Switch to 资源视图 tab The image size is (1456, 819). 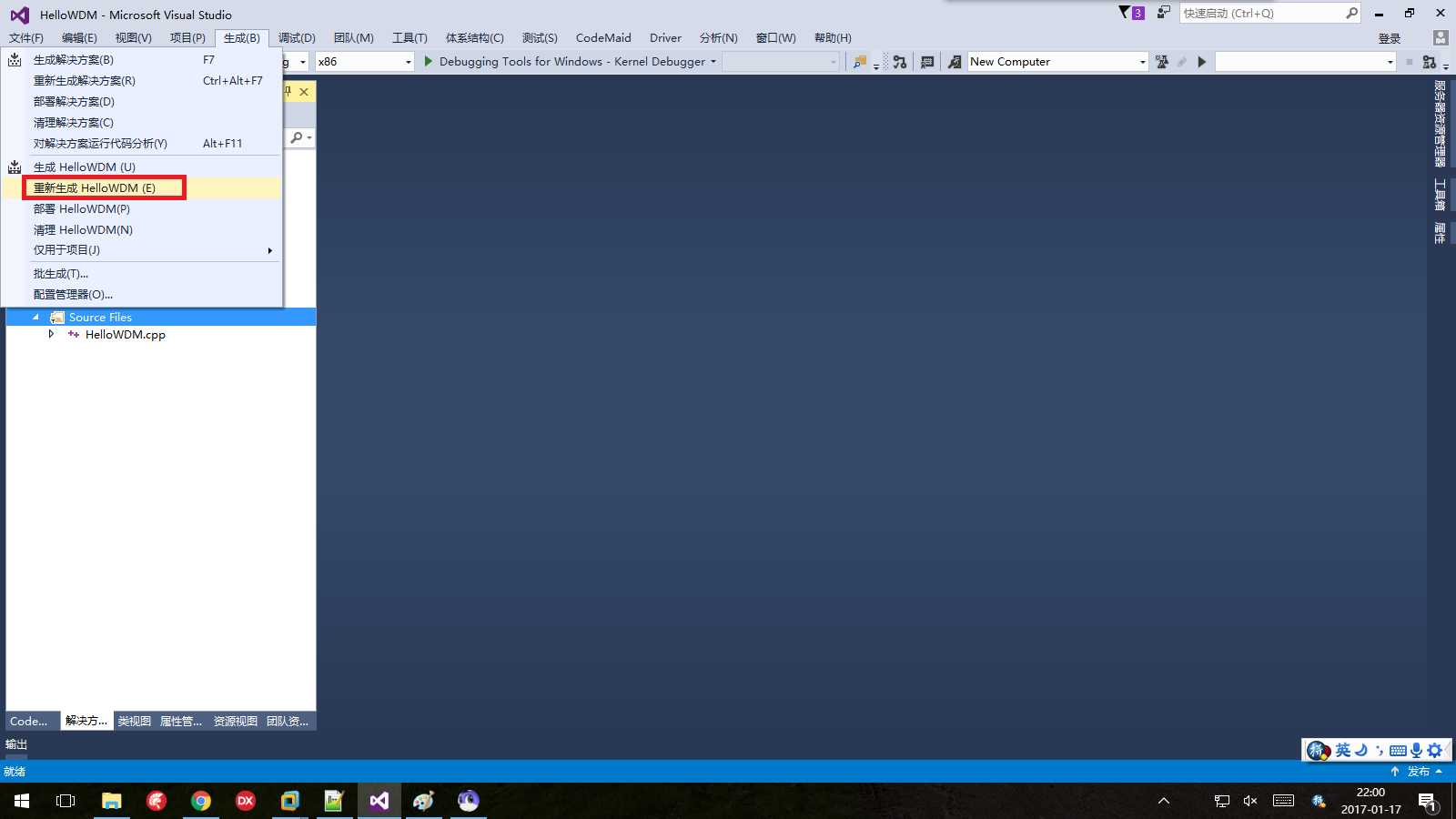tap(236, 721)
